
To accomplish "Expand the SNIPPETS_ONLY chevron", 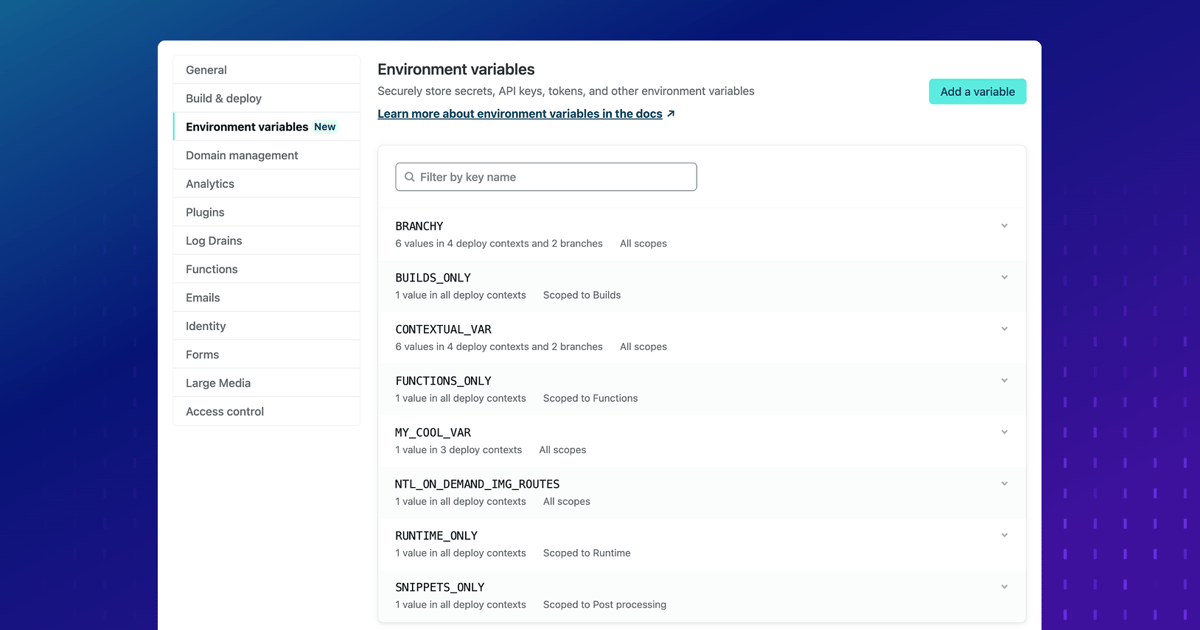I will click(1004, 587).
